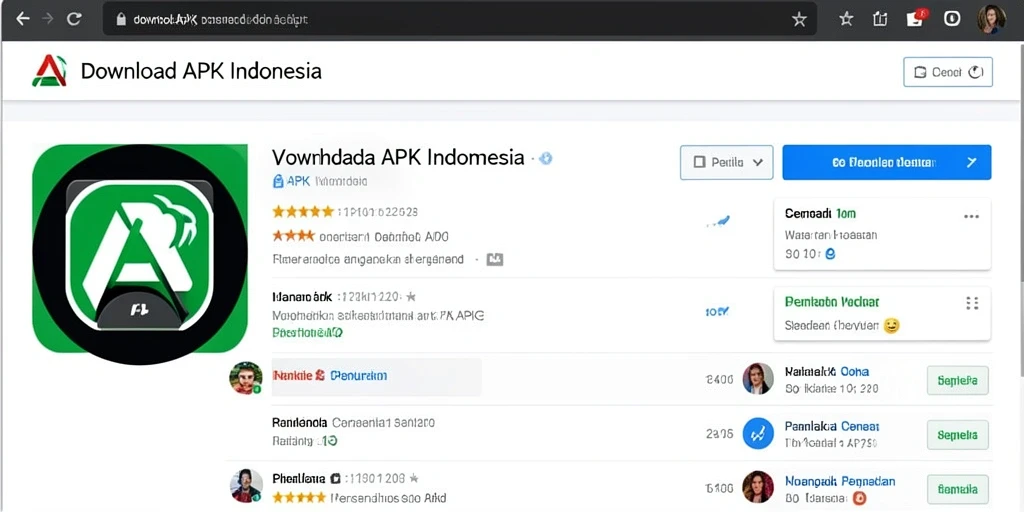Click the blue APK lock icon under title
Image resolution: width=1024 pixels, height=512 pixels.
click(x=278, y=182)
